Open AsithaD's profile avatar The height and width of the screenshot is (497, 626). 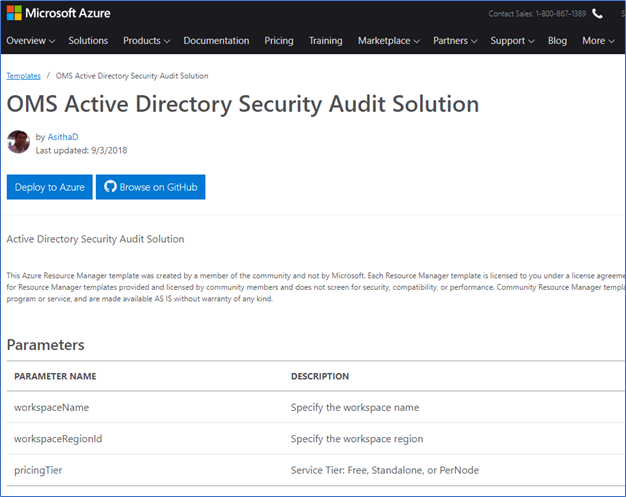tap(18, 142)
